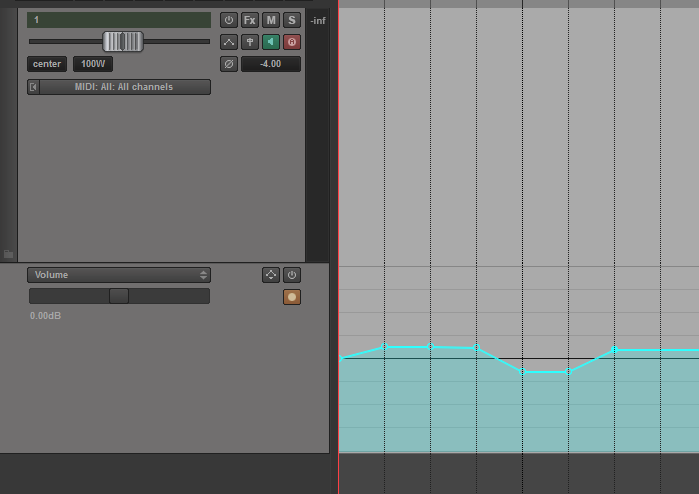
Task: Arm track 1 for recording
Action: 292,42
